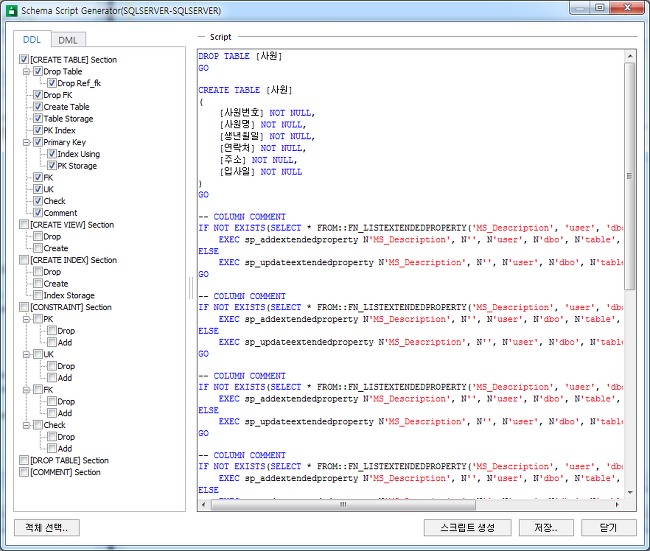Viewport: 650px width, 551px height.
Task: Click the horizontal scrollbar thumb in Script
Action: 343,505
